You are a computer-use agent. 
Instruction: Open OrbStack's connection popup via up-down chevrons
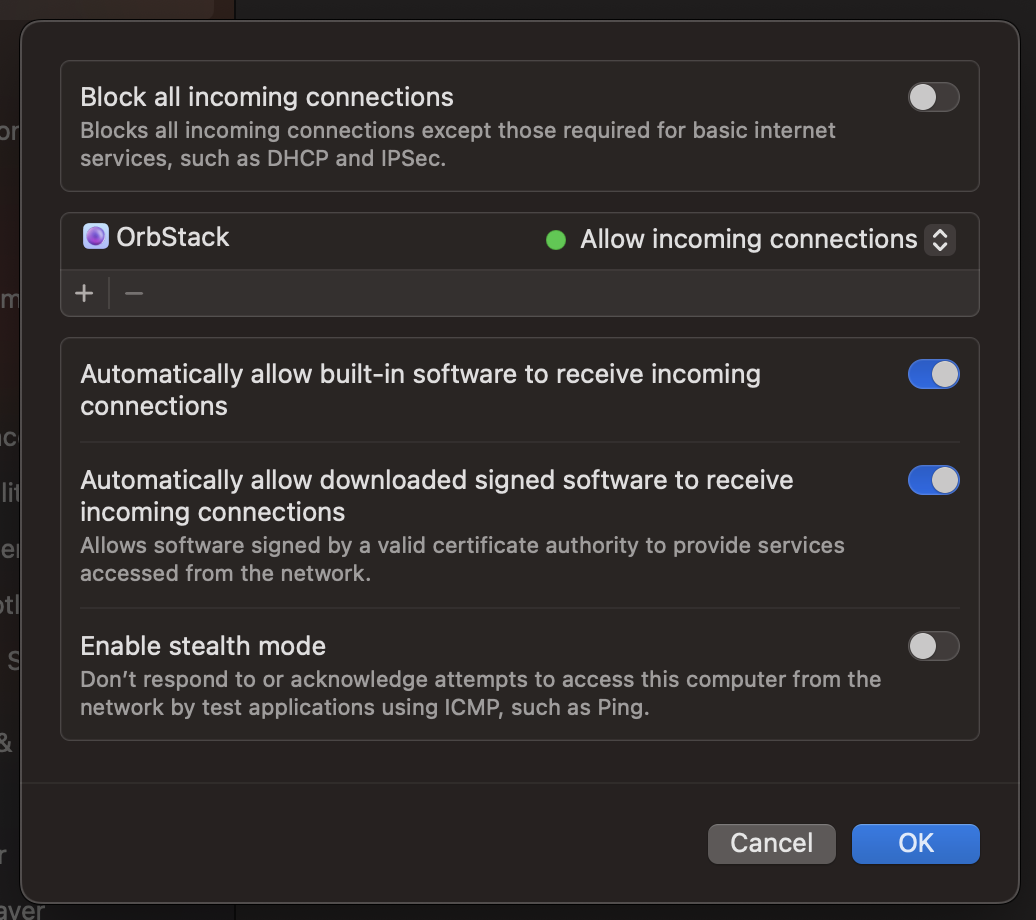[x=939, y=240]
